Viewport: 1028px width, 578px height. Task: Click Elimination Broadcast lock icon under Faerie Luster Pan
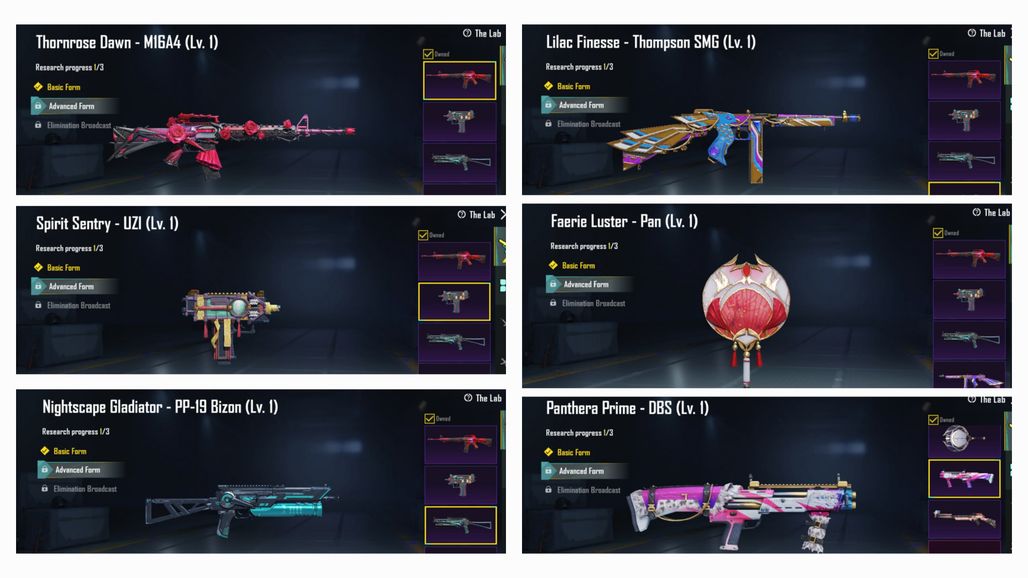pos(553,303)
